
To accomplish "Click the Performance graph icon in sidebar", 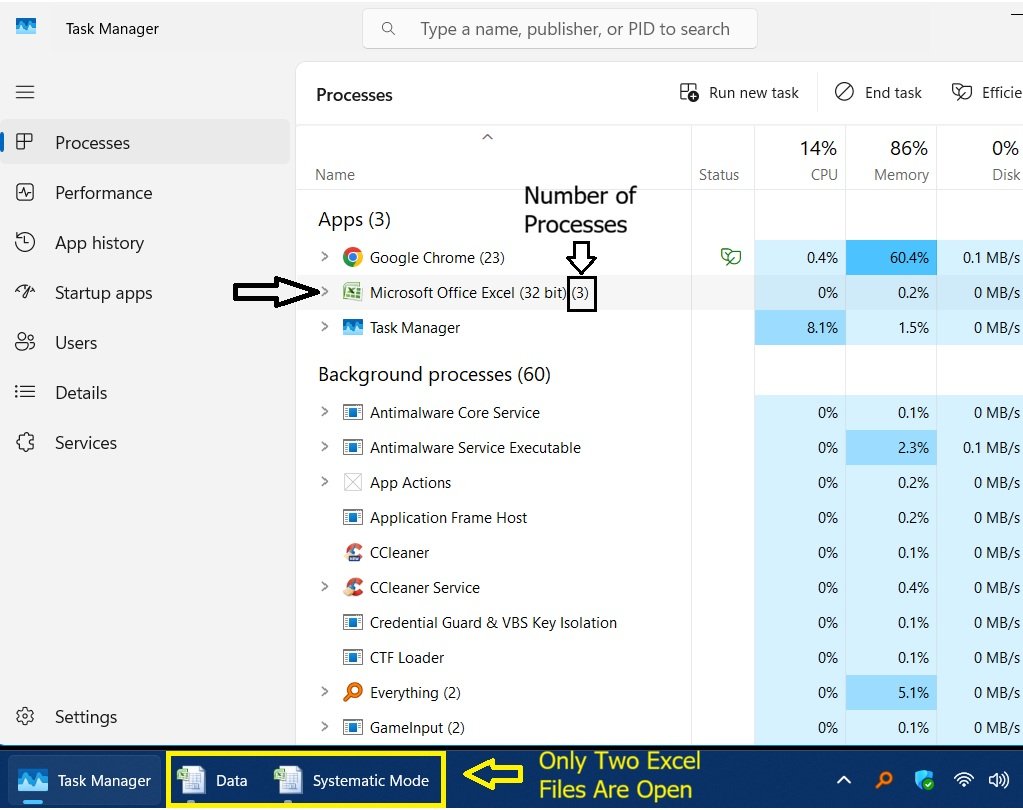I will [x=25, y=192].
